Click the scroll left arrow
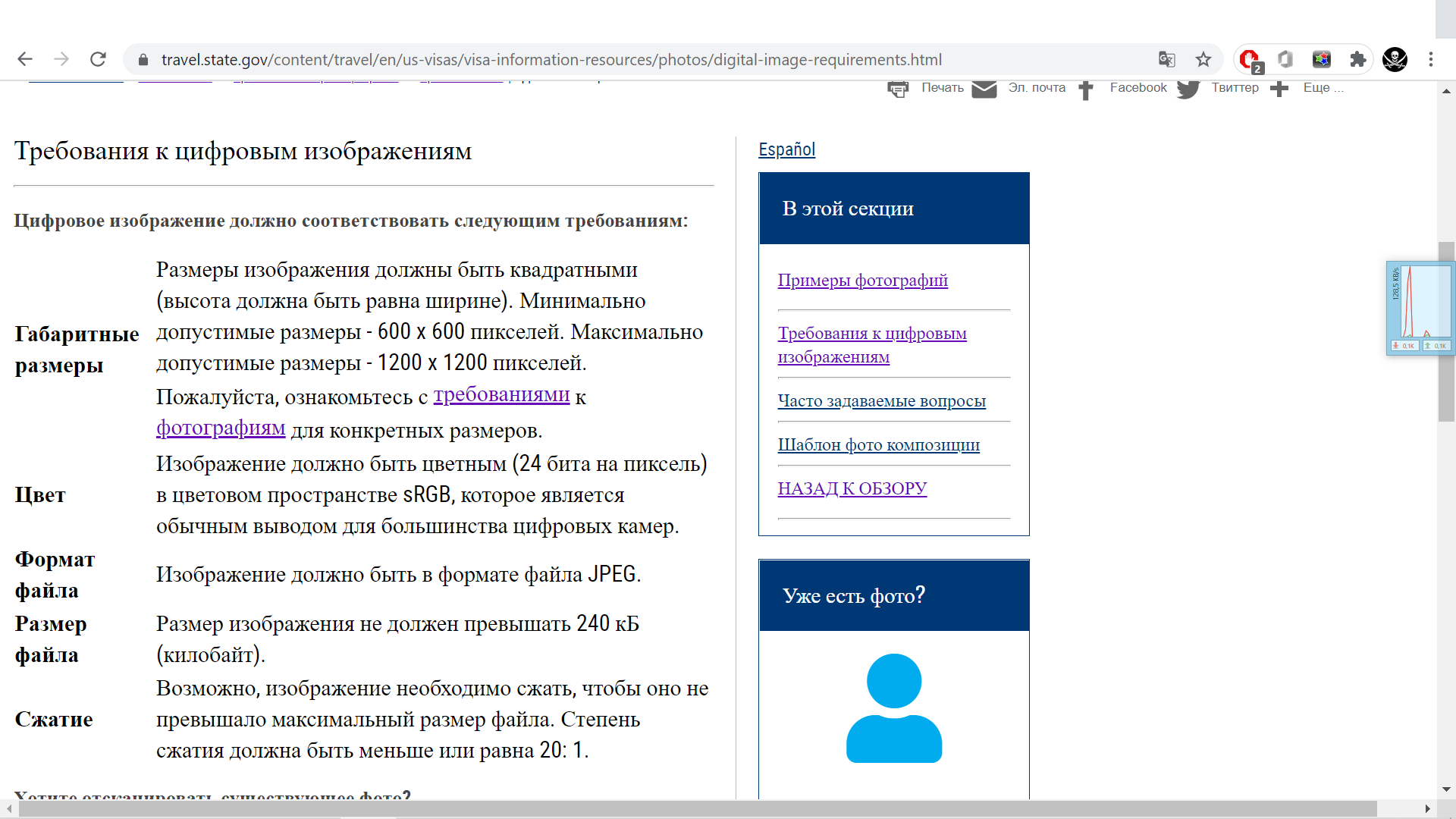Screen dimensions: 1456x819 pyautogui.click(x=8, y=809)
